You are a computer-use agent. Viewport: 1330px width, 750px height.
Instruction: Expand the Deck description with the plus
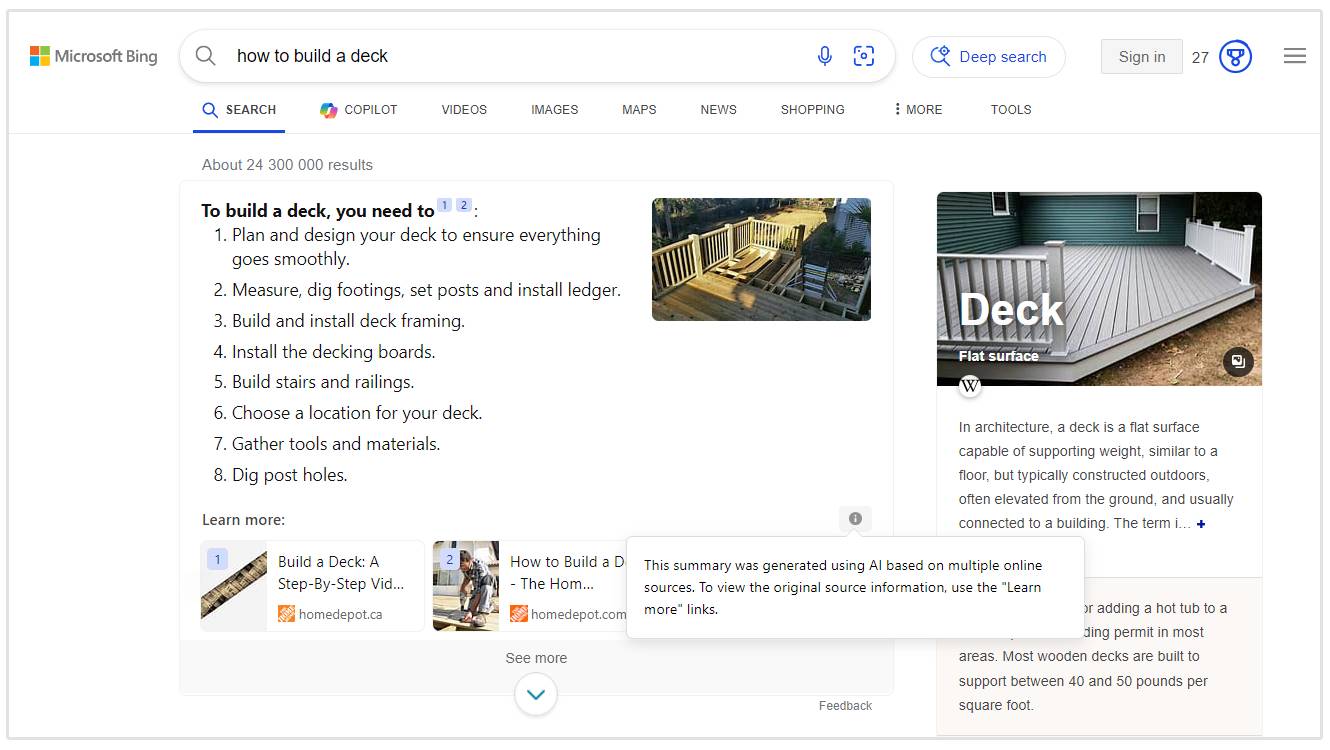[x=1200, y=523]
